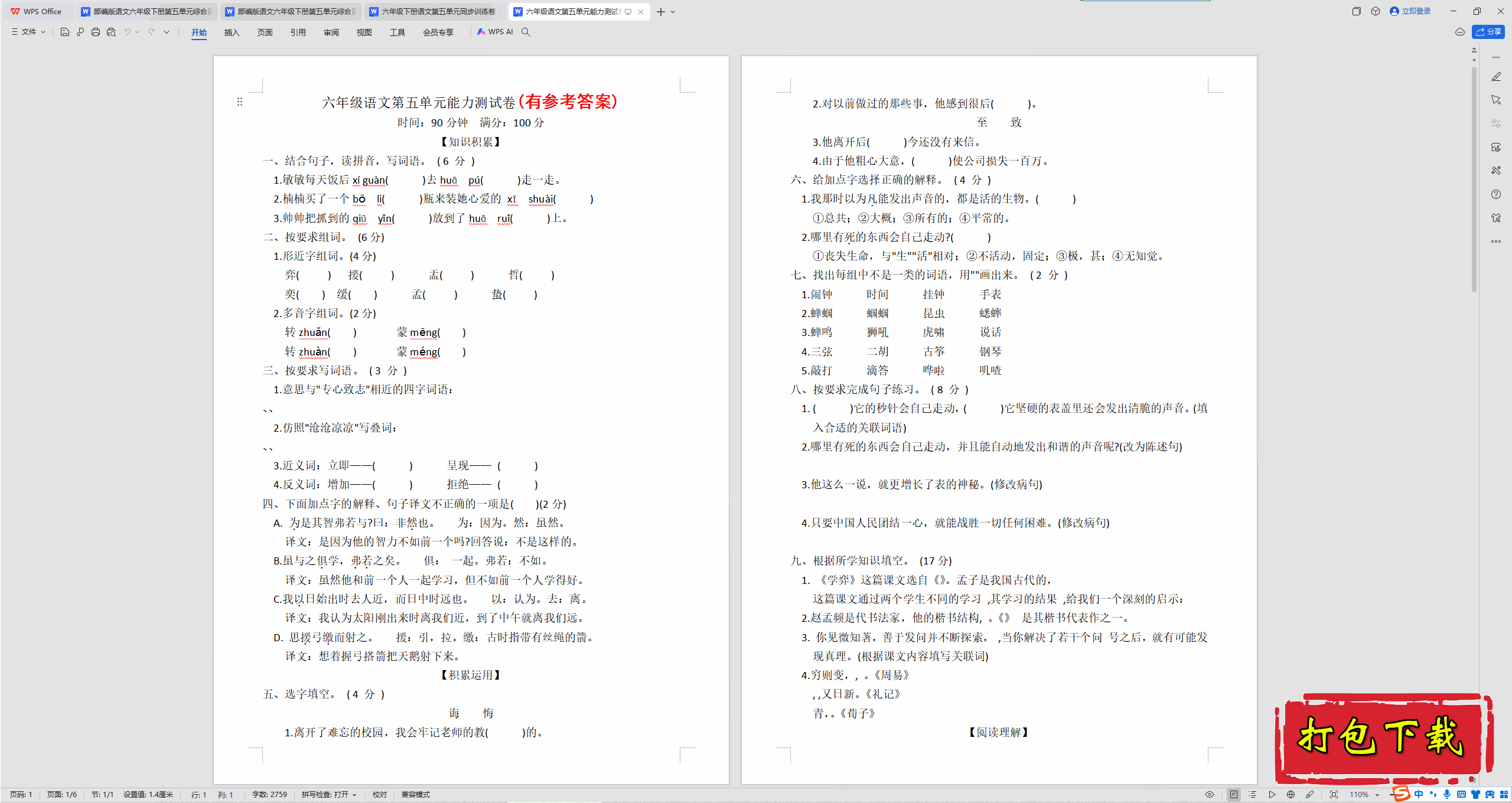Click the 页面: 1/6 page indicator
Image resolution: width=1512 pixels, height=803 pixels.
tap(62, 795)
